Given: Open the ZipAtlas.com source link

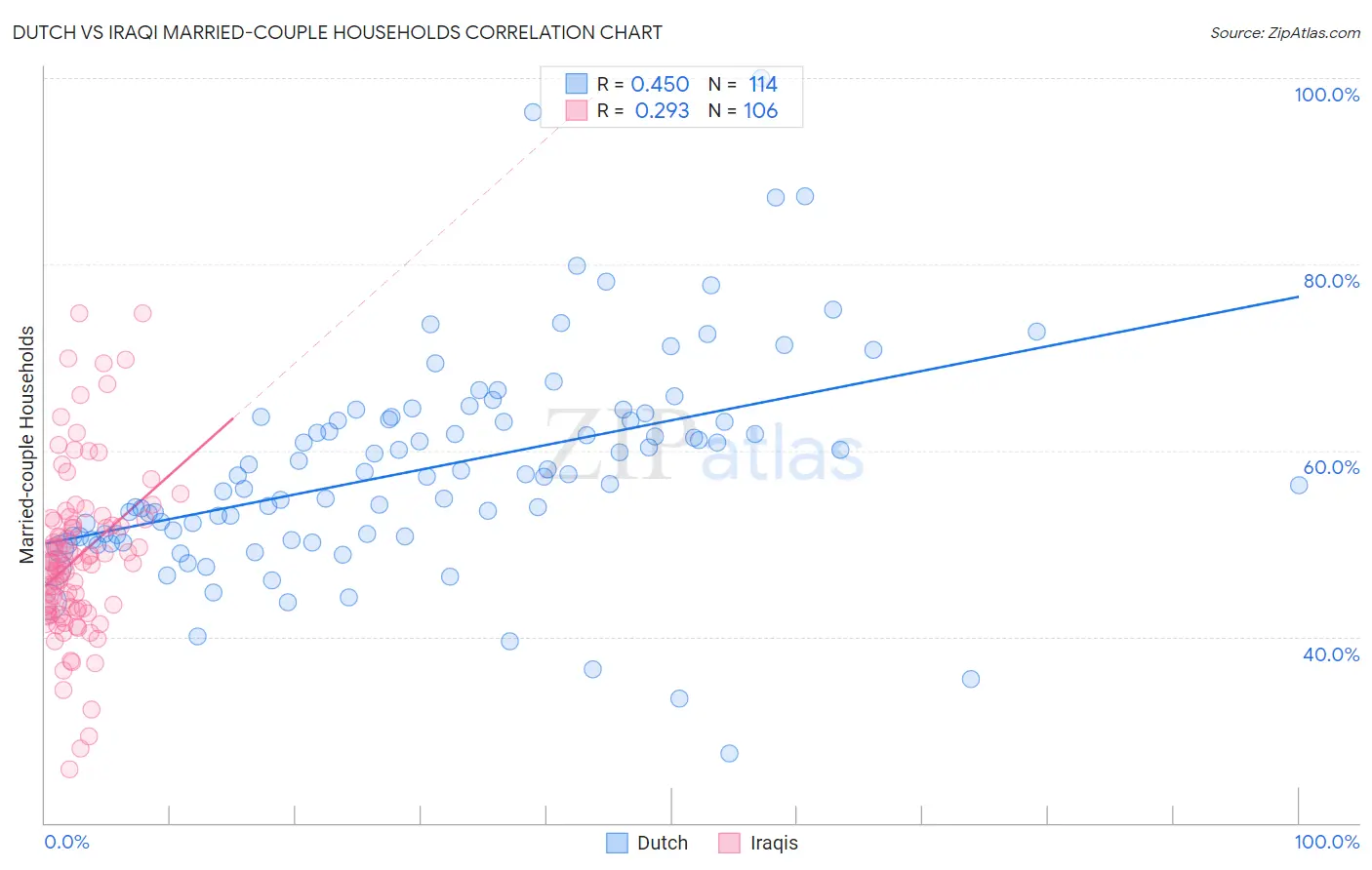Looking at the screenshot, I should click(1285, 32).
